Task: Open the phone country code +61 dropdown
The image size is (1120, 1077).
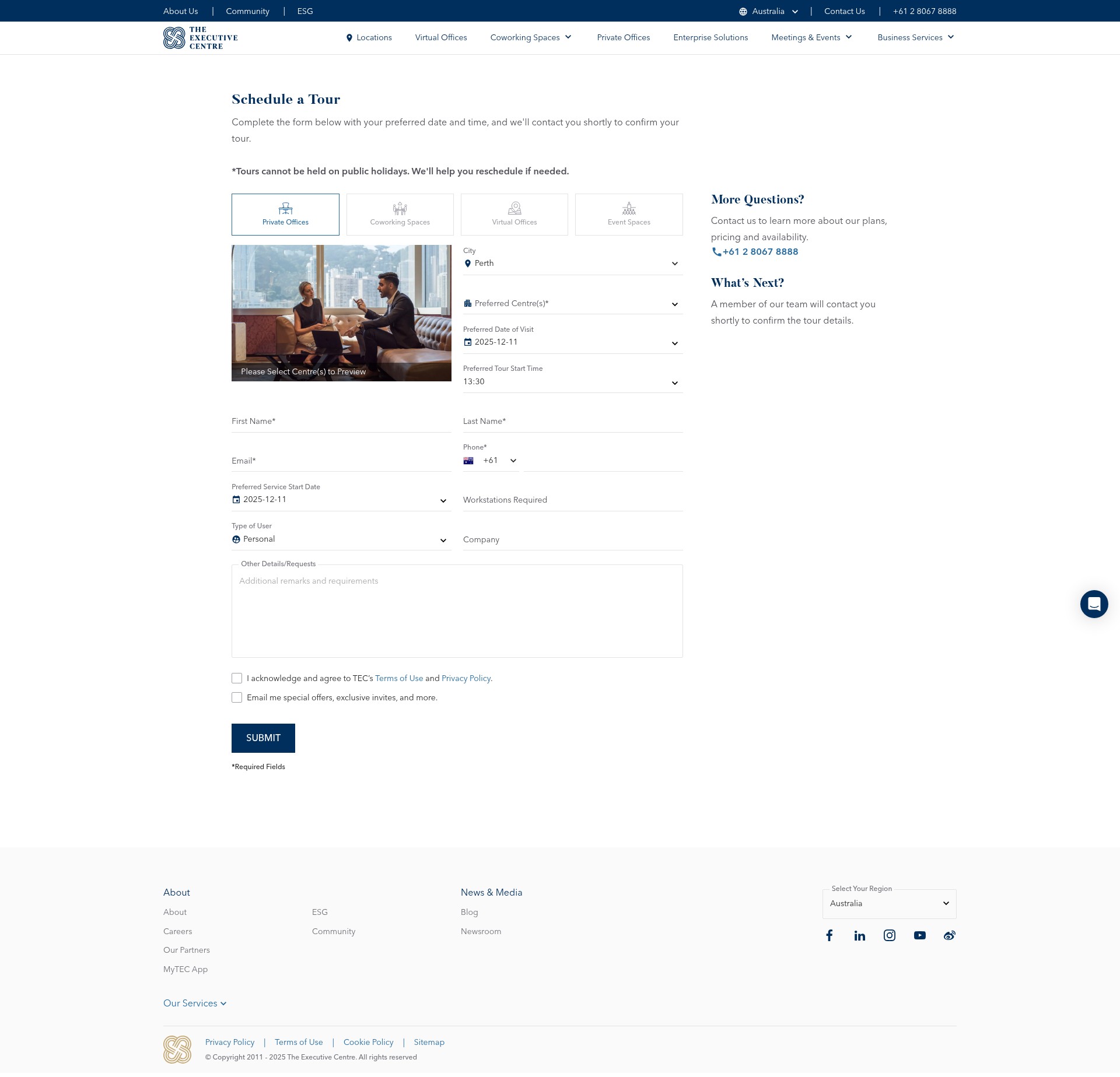Action: pyautogui.click(x=491, y=461)
